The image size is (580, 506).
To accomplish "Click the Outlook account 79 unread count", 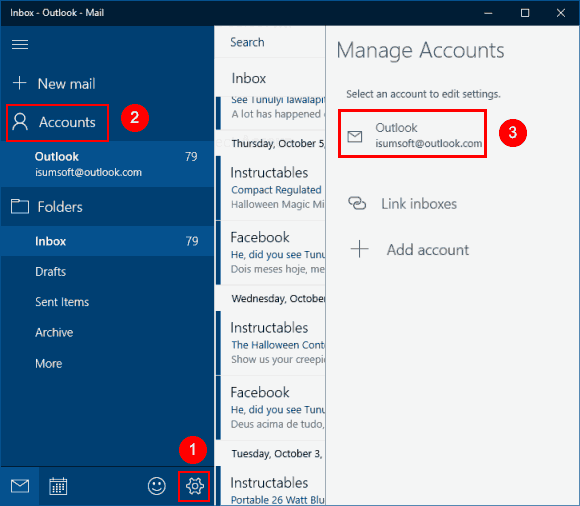I will [191, 156].
